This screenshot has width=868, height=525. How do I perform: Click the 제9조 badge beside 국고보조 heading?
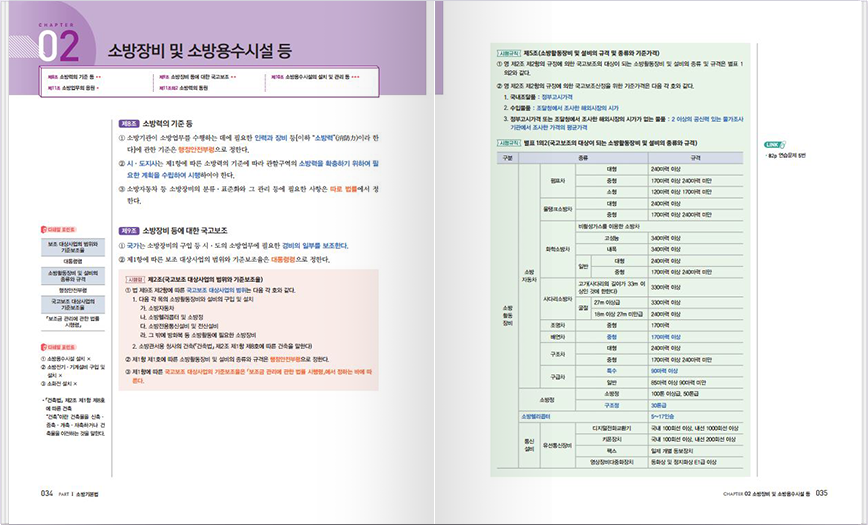(128, 228)
